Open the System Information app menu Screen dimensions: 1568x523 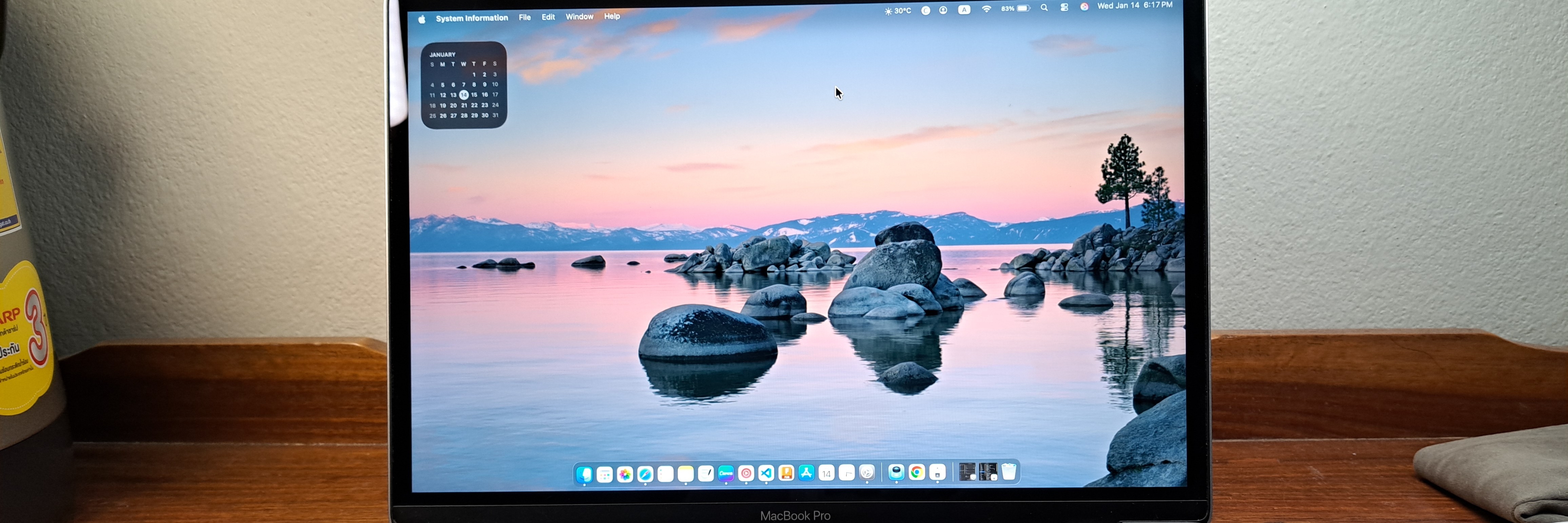pos(472,18)
